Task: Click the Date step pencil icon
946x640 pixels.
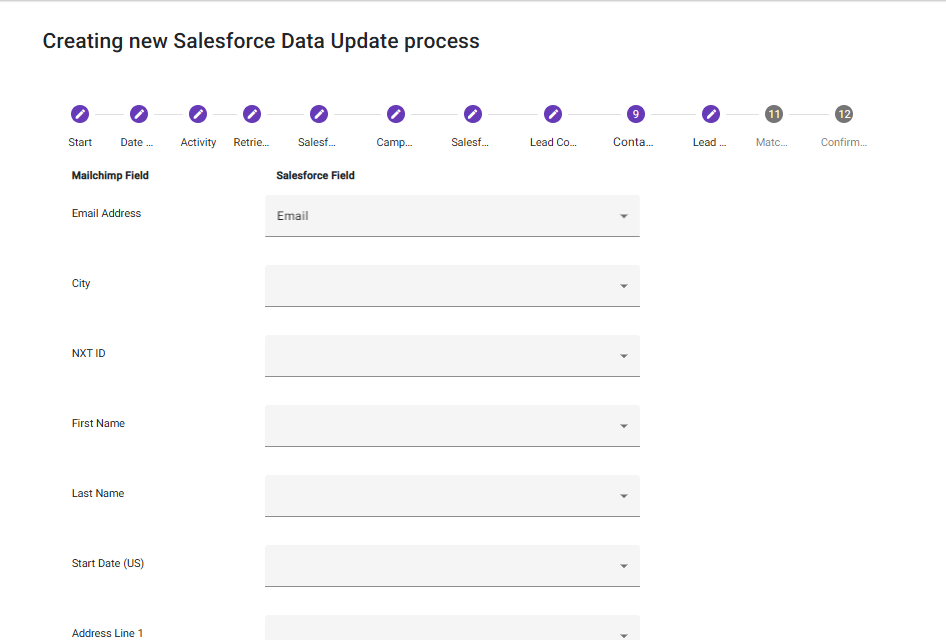Action: click(139, 114)
